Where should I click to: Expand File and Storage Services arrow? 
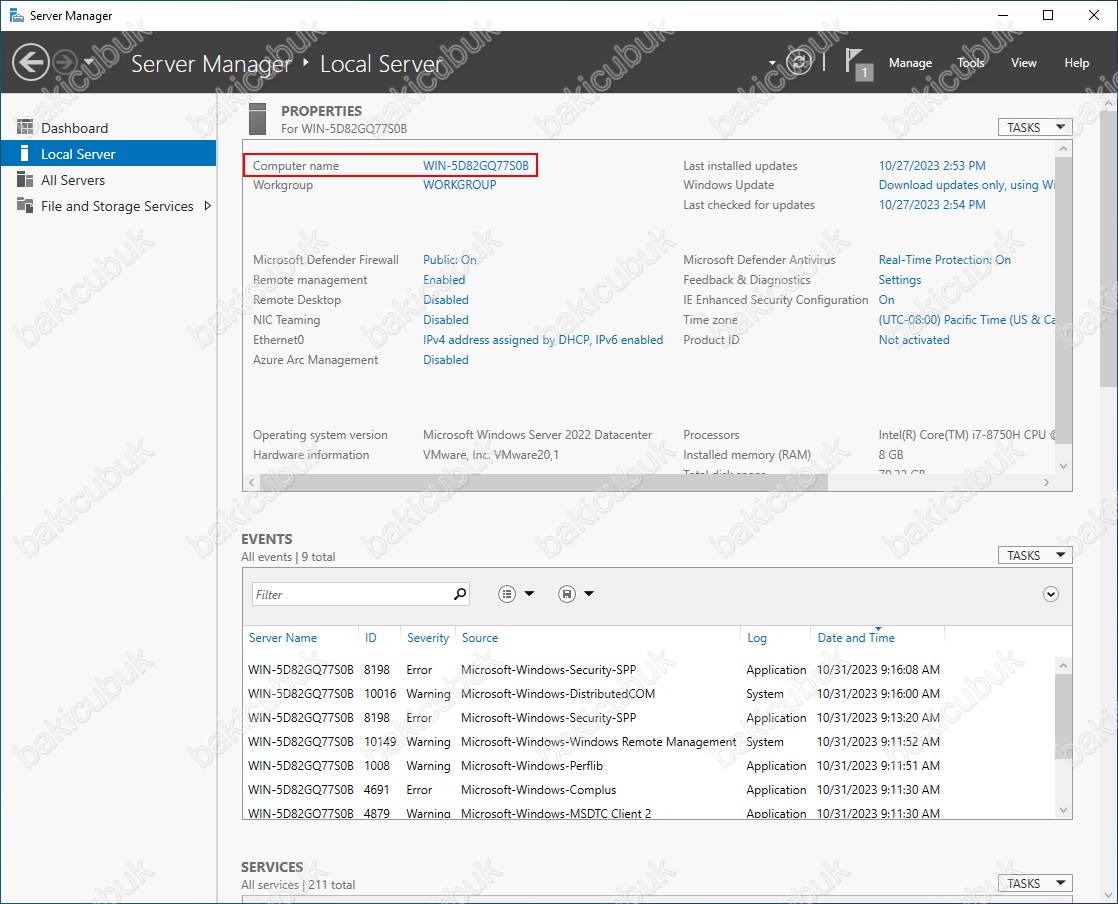point(207,206)
